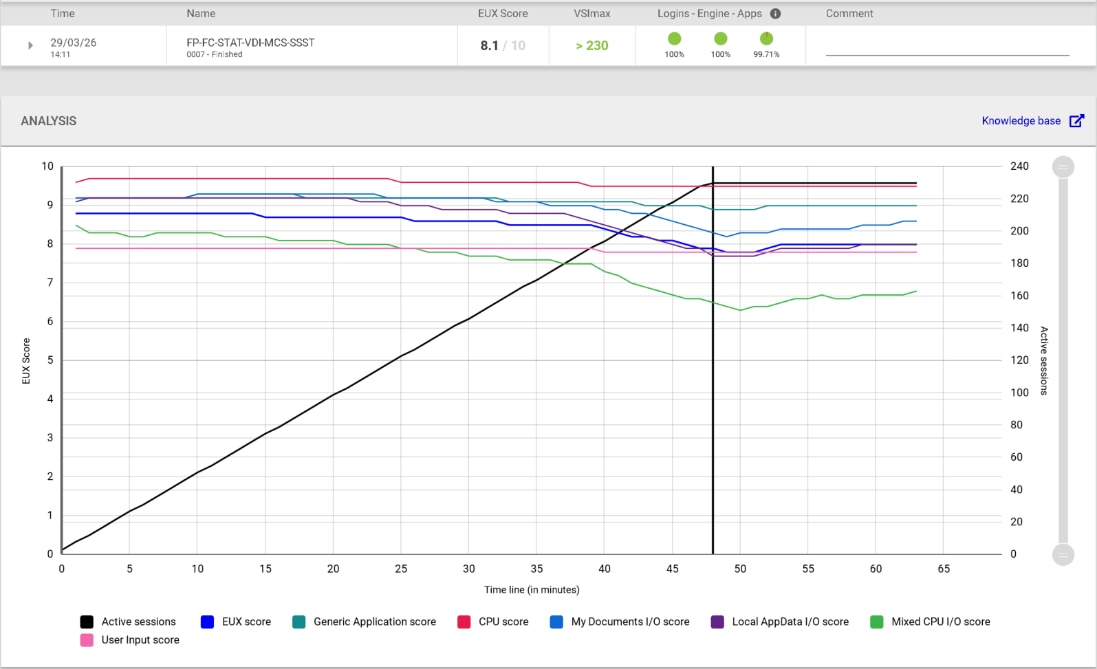Click the Time line (in minutes) axis title
This screenshot has height=669, width=1097.
pos(532,590)
